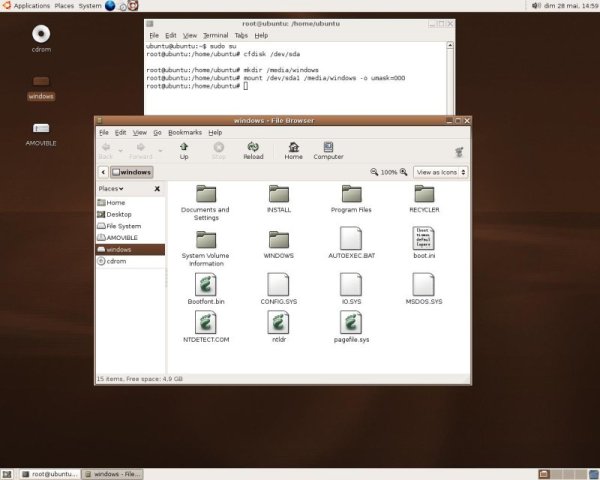This screenshot has width=600, height=480.
Task: Click the windows path button
Action: coord(132,172)
